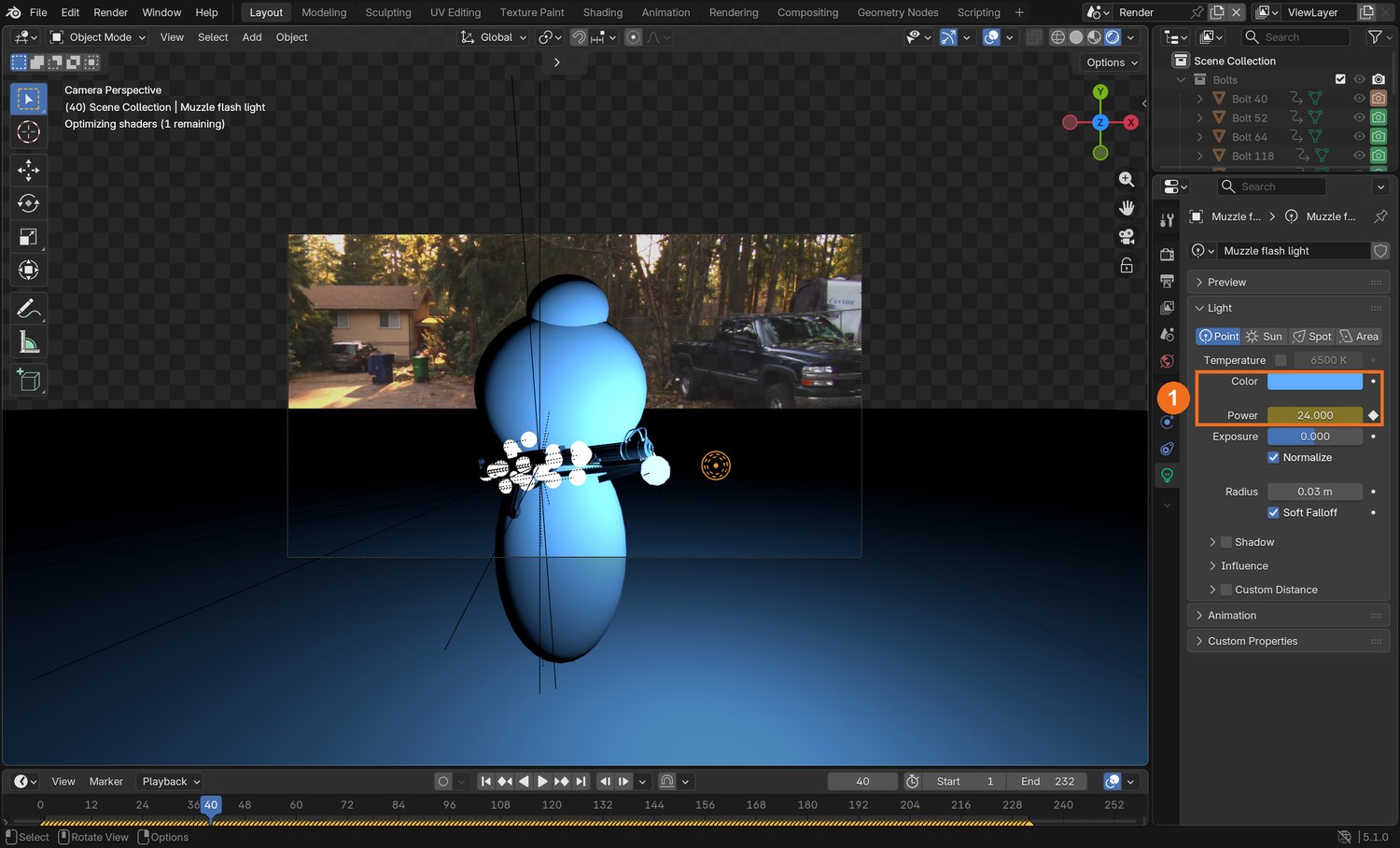The height and width of the screenshot is (848, 1400).
Task: Click the viewport Options button
Action: [x=1113, y=63]
